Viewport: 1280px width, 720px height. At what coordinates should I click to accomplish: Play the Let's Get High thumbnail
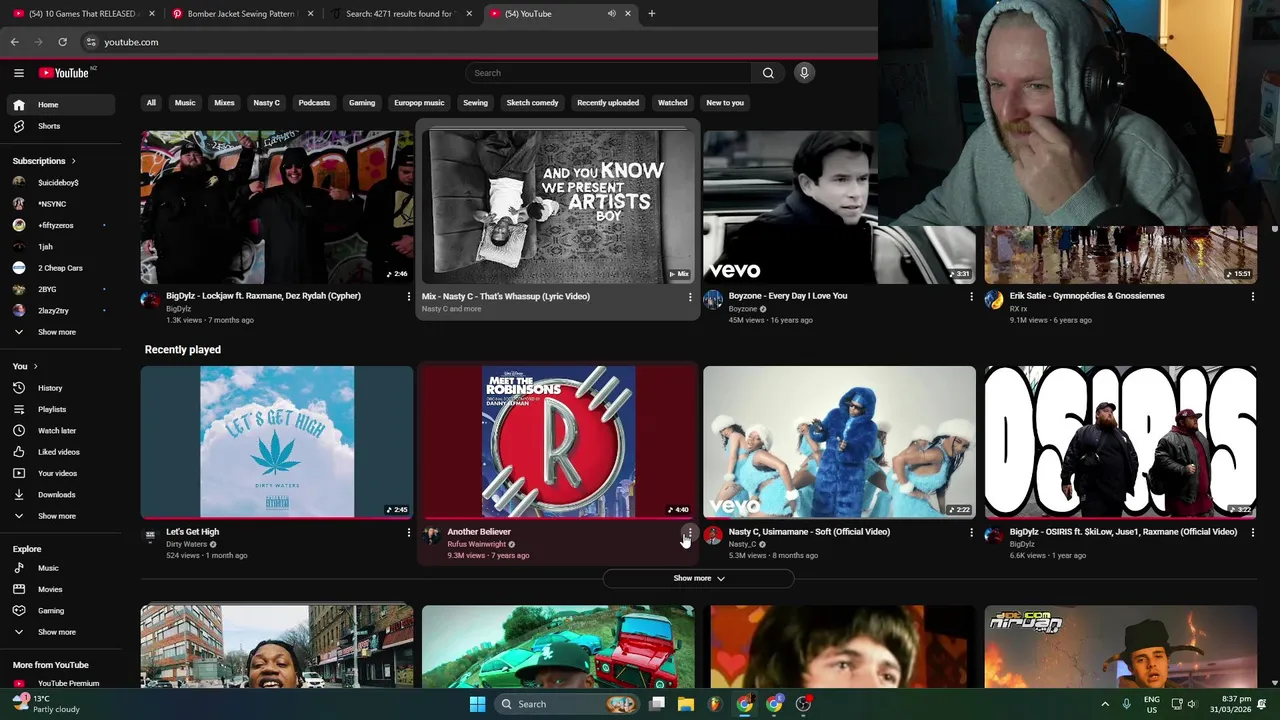(277, 442)
